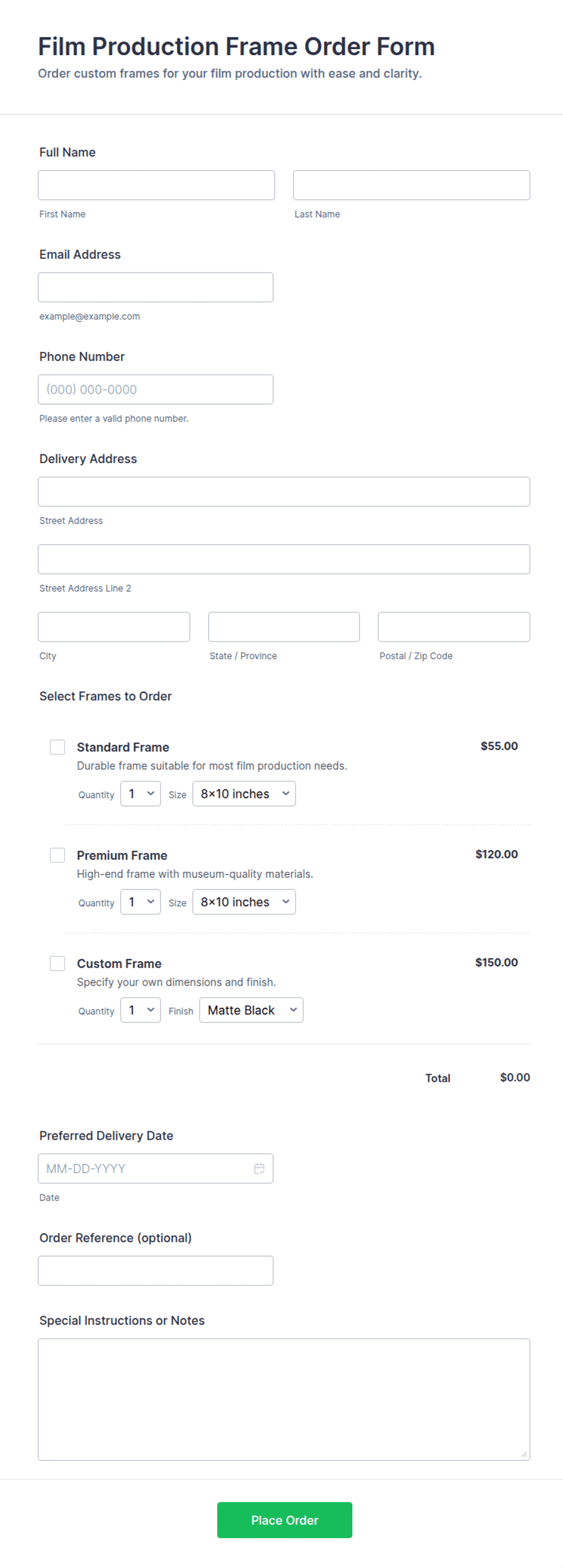
Task: Open the calendar icon in delivery date field
Action: pos(259,1168)
